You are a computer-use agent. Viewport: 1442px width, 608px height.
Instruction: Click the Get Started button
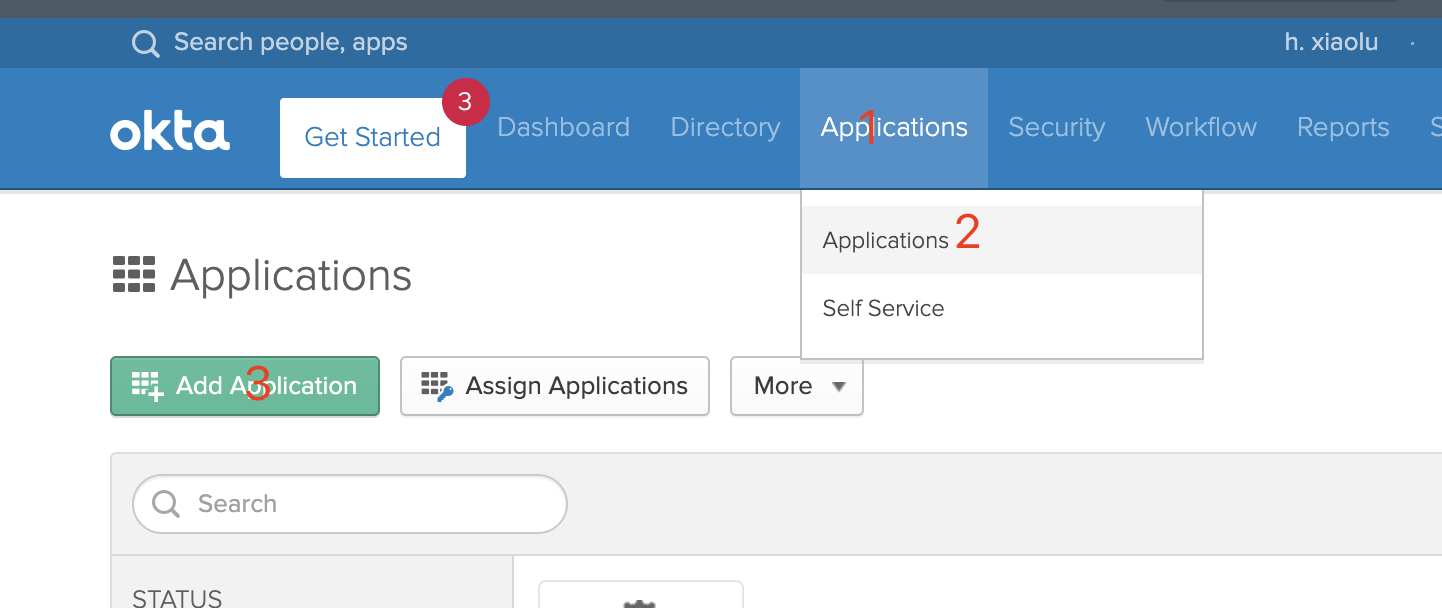[373, 138]
